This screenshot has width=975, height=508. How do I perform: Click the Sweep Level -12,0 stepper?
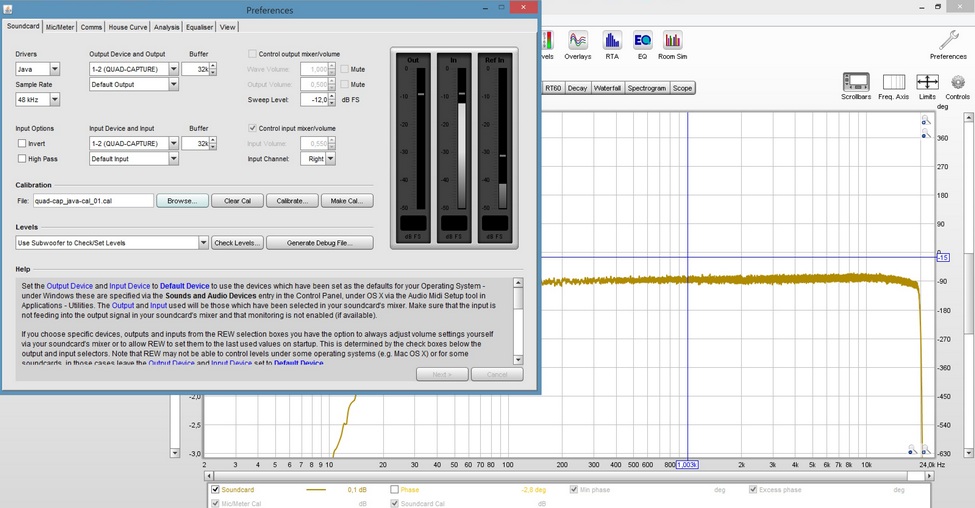coord(331,99)
